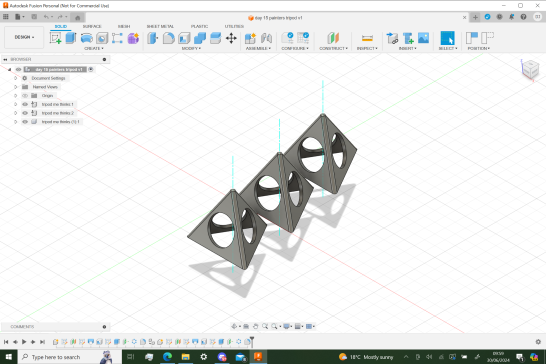Select the Offset Plane construct tool
The image size is (546, 364).
[333, 38]
